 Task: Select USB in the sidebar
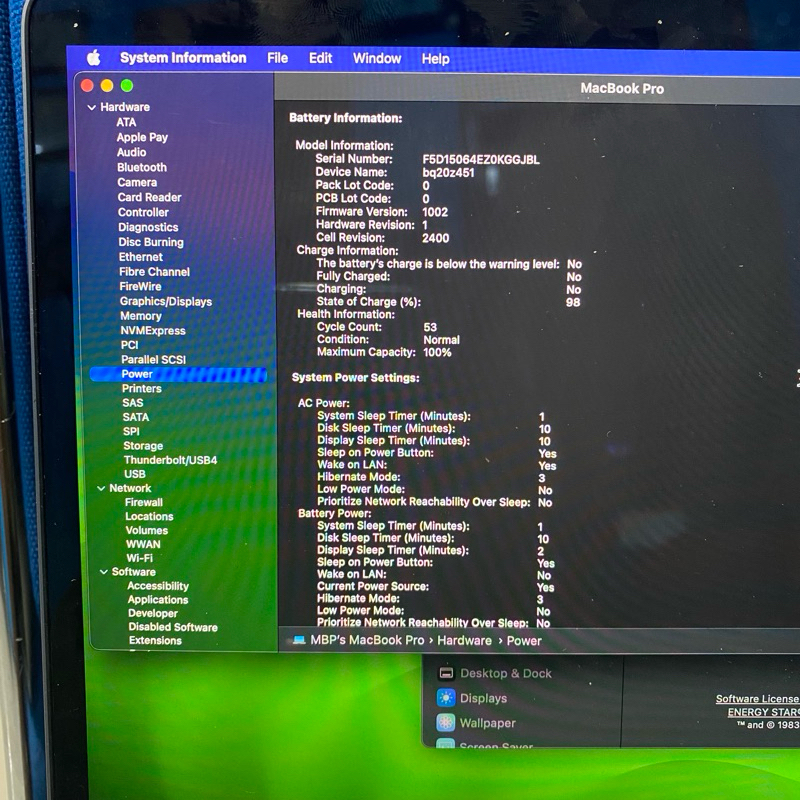click(134, 474)
